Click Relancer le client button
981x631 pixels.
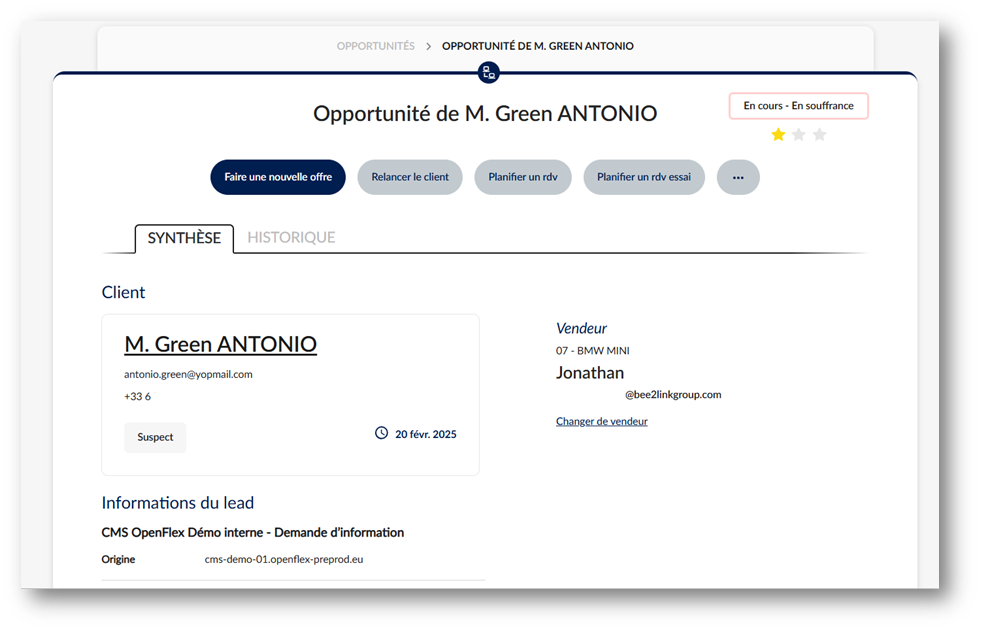pyautogui.click(x=410, y=177)
